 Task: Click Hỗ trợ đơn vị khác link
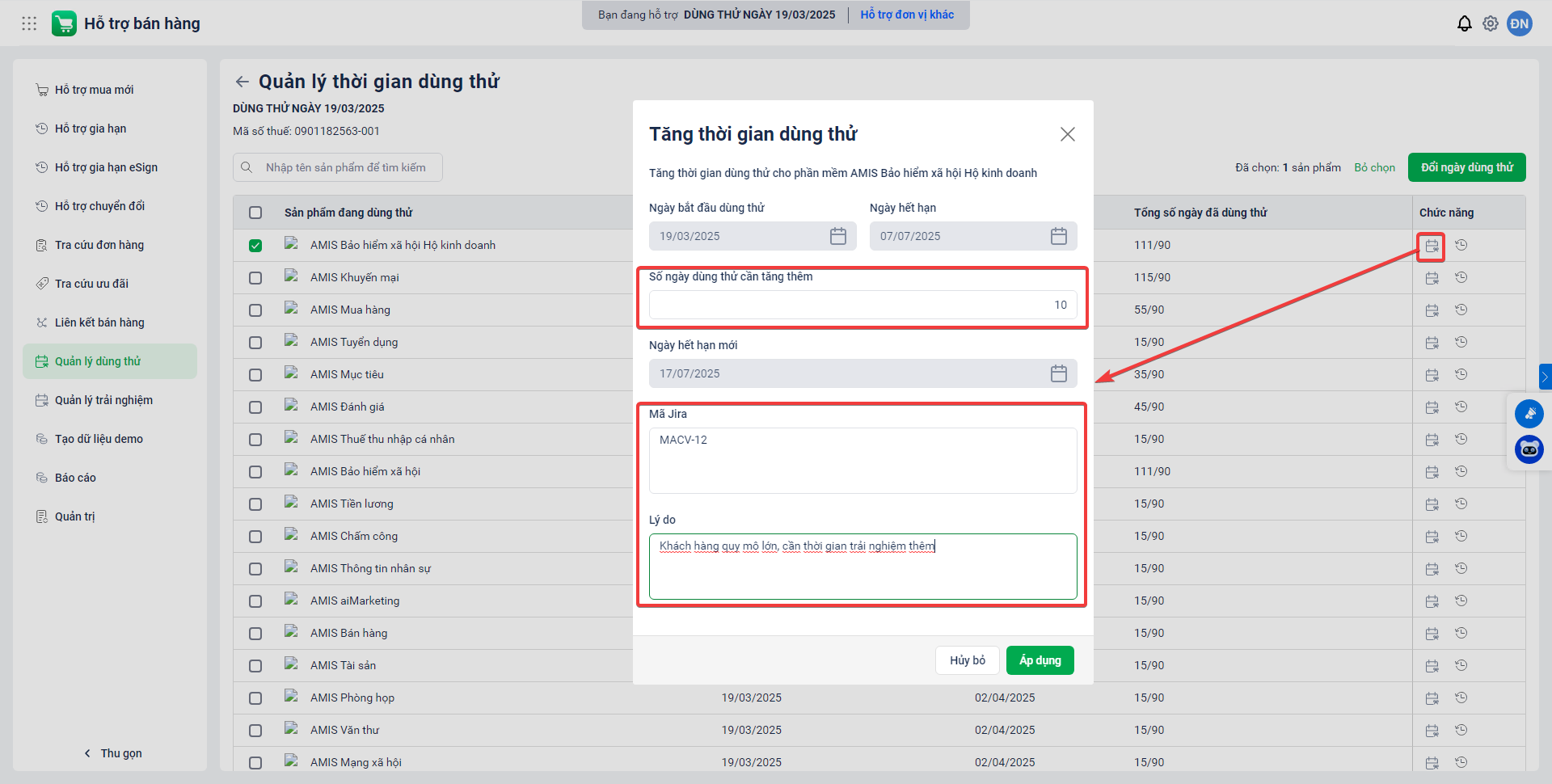[x=907, y=15]
